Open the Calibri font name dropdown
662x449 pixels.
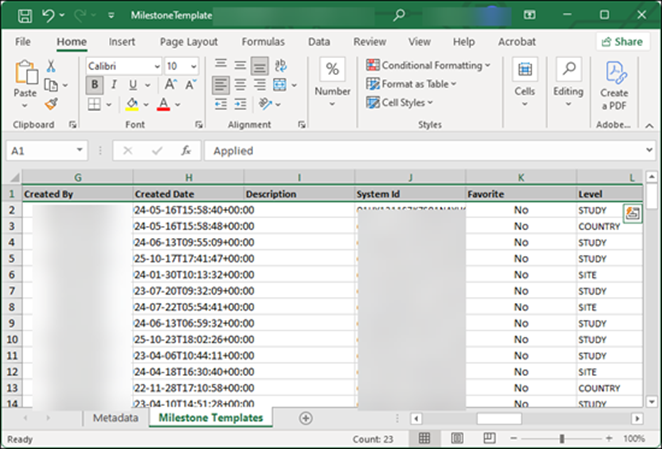coord(156,65)
